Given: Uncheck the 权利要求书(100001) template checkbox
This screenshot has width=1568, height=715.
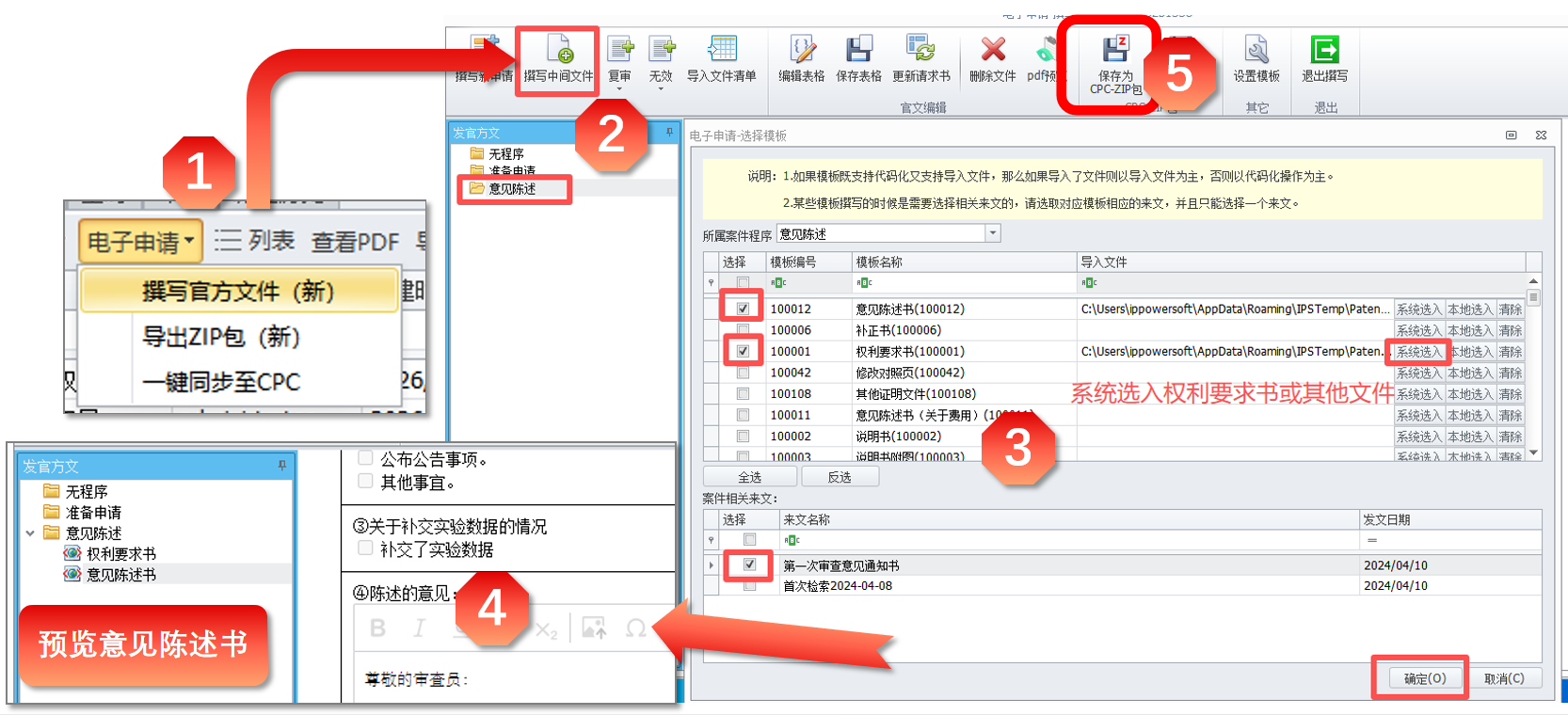Looking at the screenshot, I should coord(744,351).
